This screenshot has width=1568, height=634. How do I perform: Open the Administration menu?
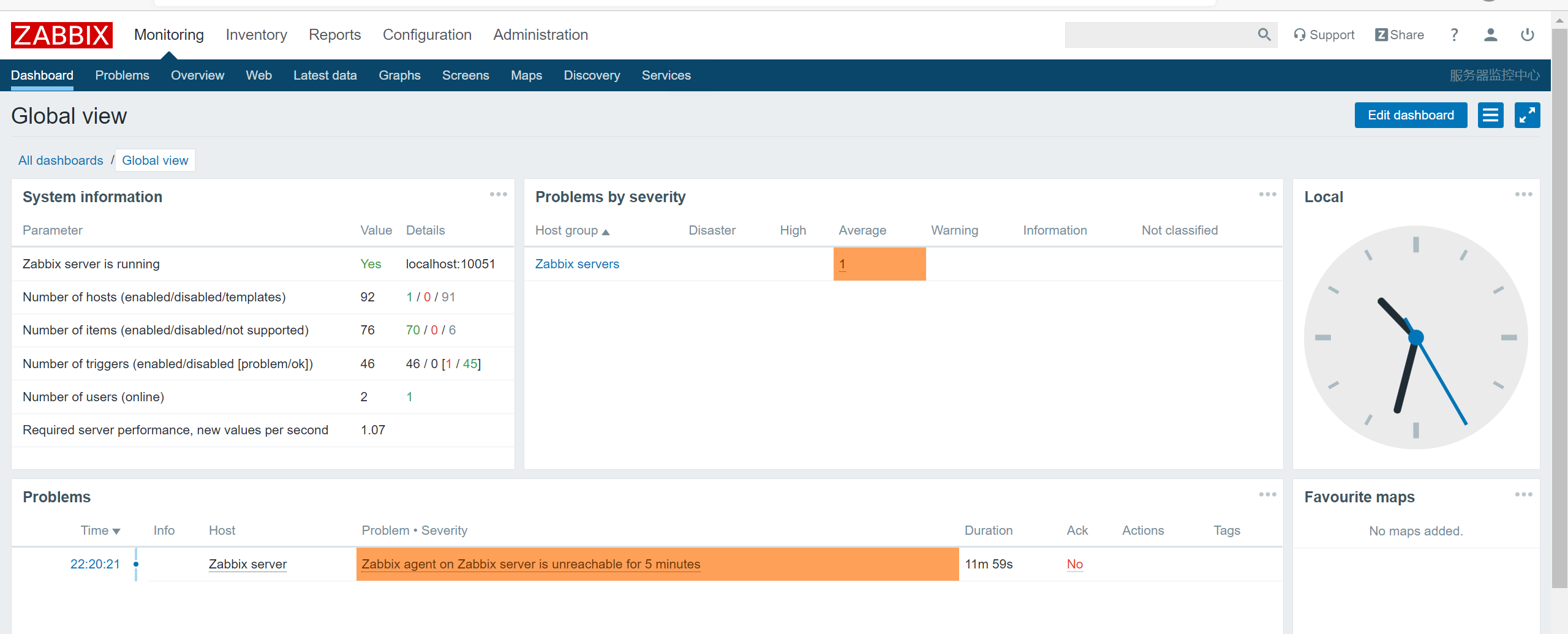pyautogui.click(x=541, y=35)
